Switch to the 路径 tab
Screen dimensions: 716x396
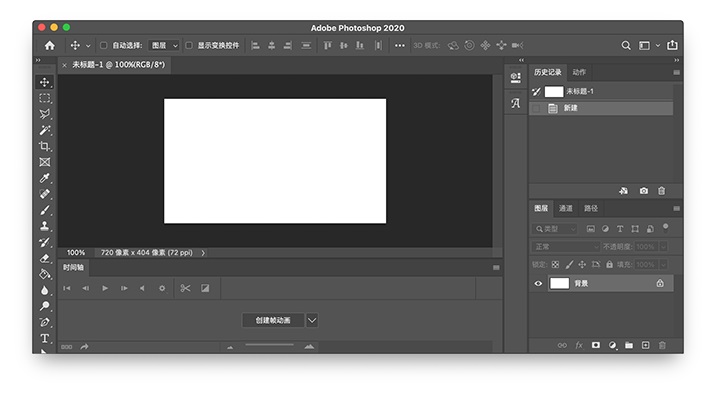[x=591, y=208]
